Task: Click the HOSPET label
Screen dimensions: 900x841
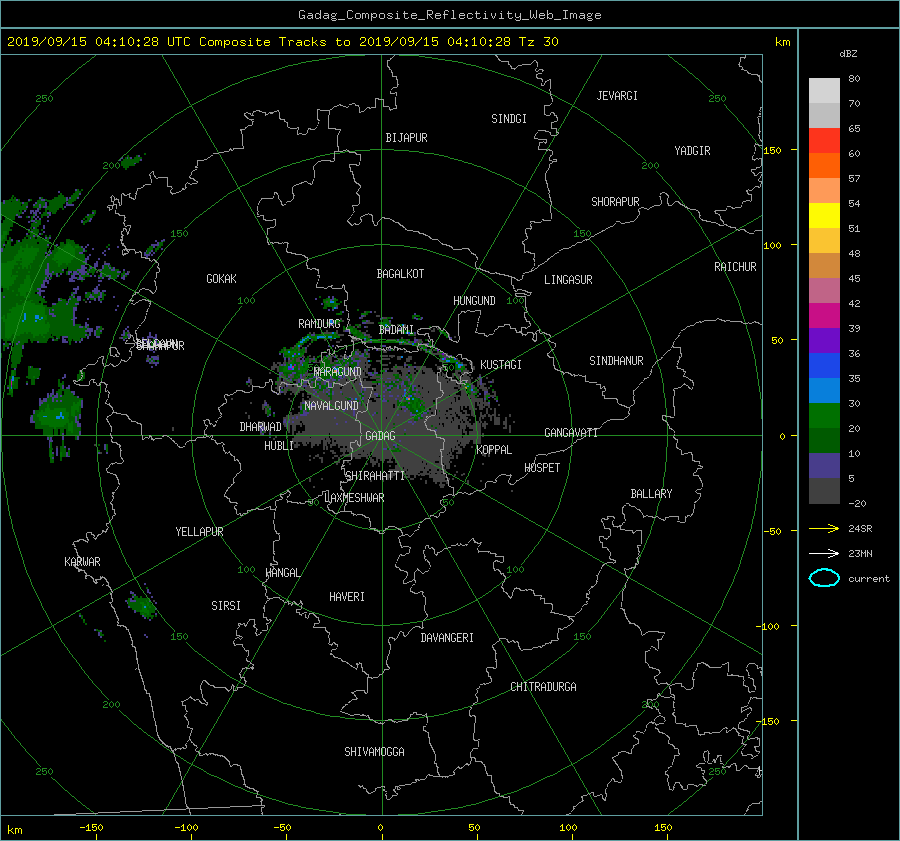Action: 542,468
